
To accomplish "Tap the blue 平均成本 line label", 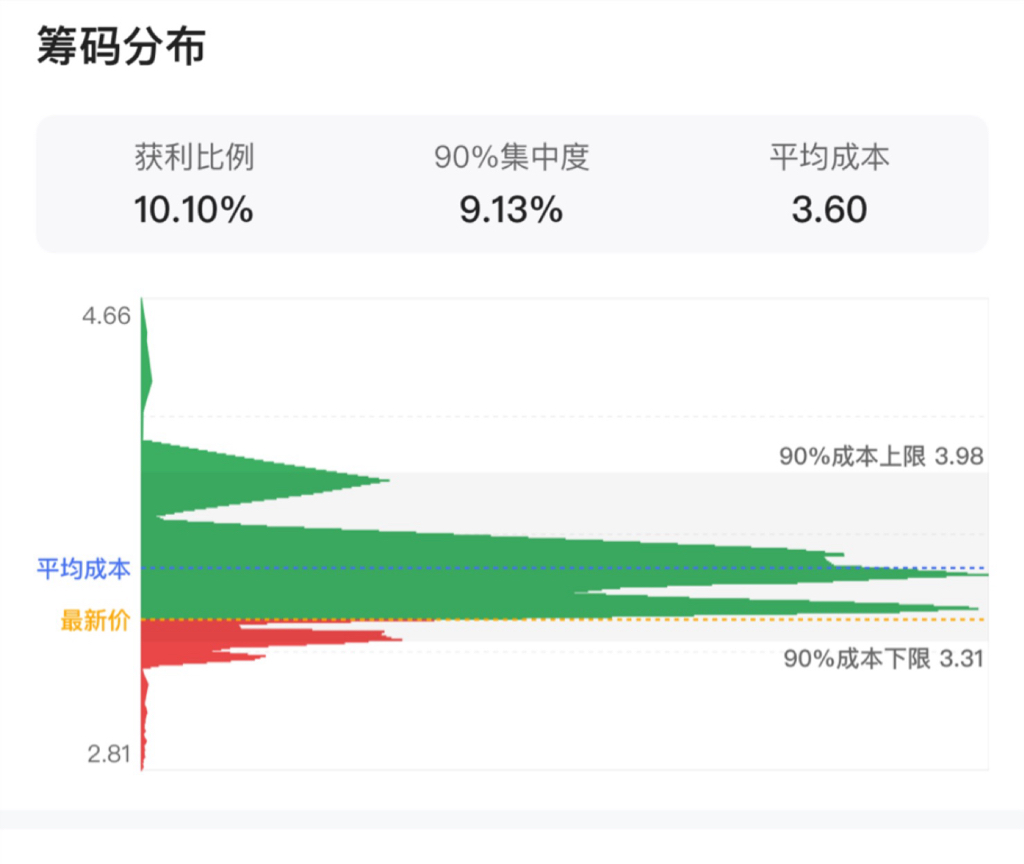I will click(x=84, y=569).
